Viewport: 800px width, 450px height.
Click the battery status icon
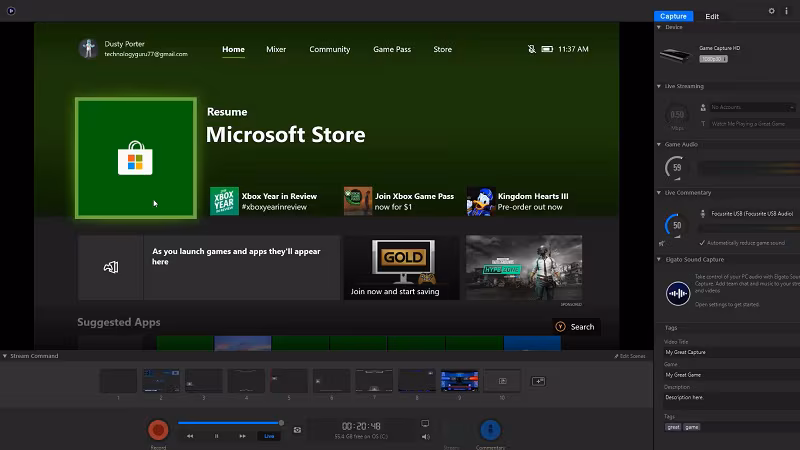[547, 49]
